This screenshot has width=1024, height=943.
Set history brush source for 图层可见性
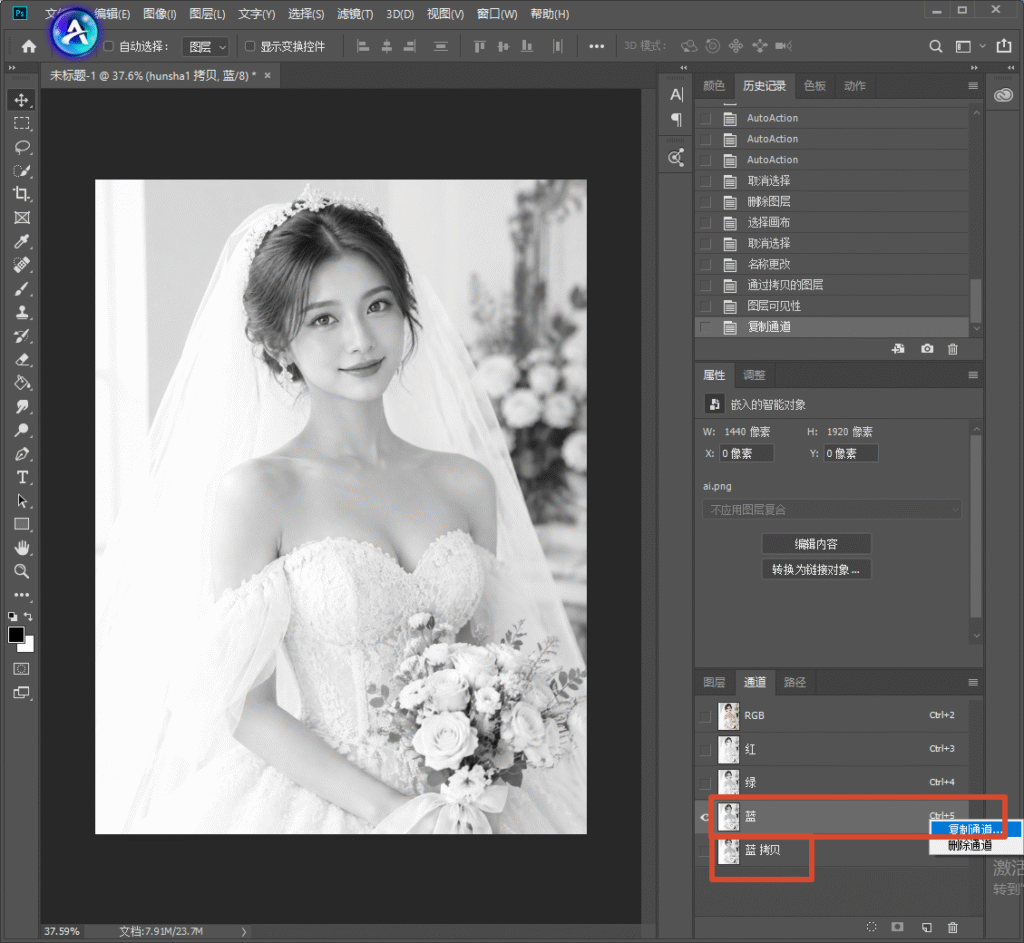[705, 306]
